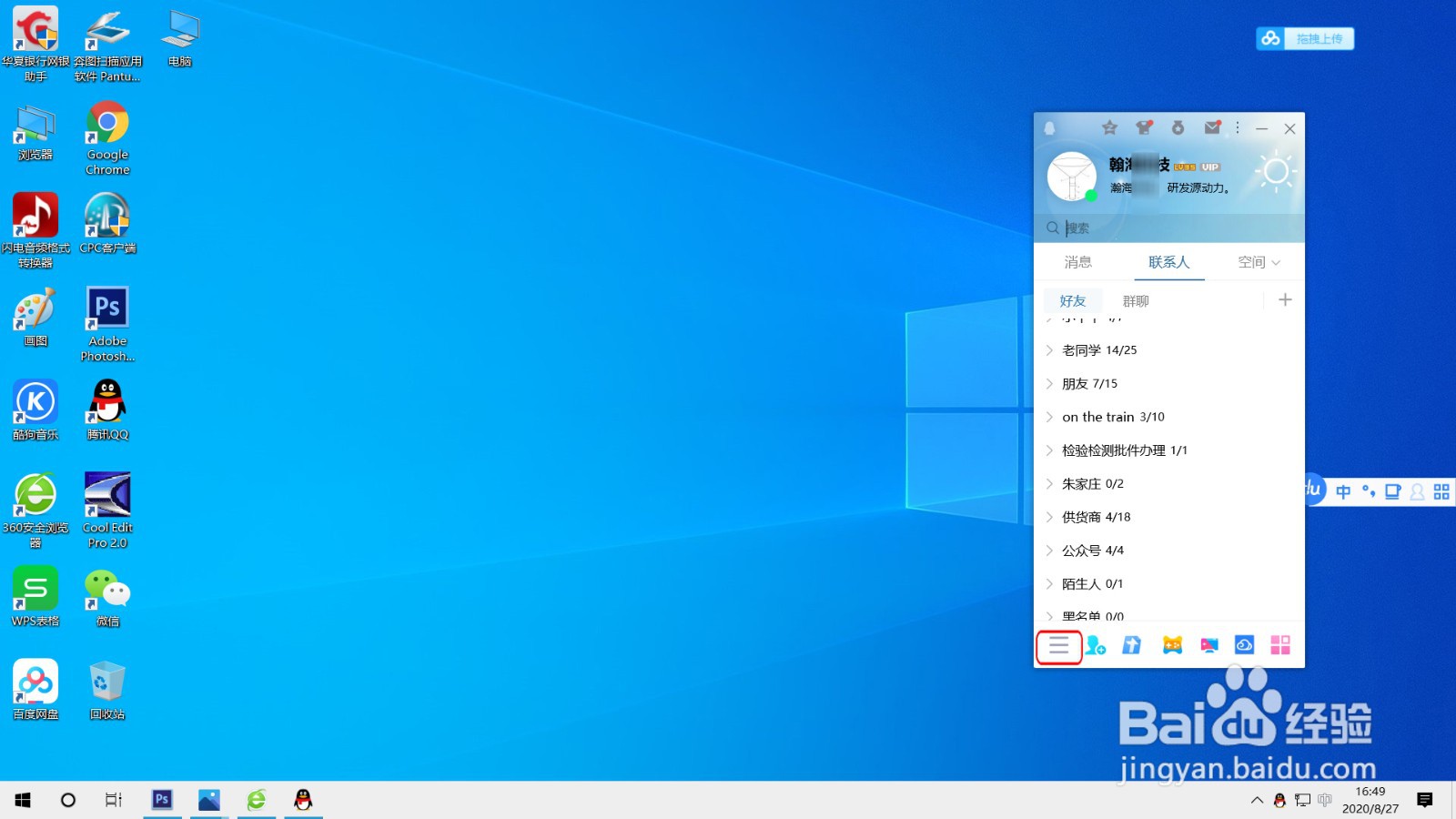Click the add friend icon in QQ

point(1095,645)
